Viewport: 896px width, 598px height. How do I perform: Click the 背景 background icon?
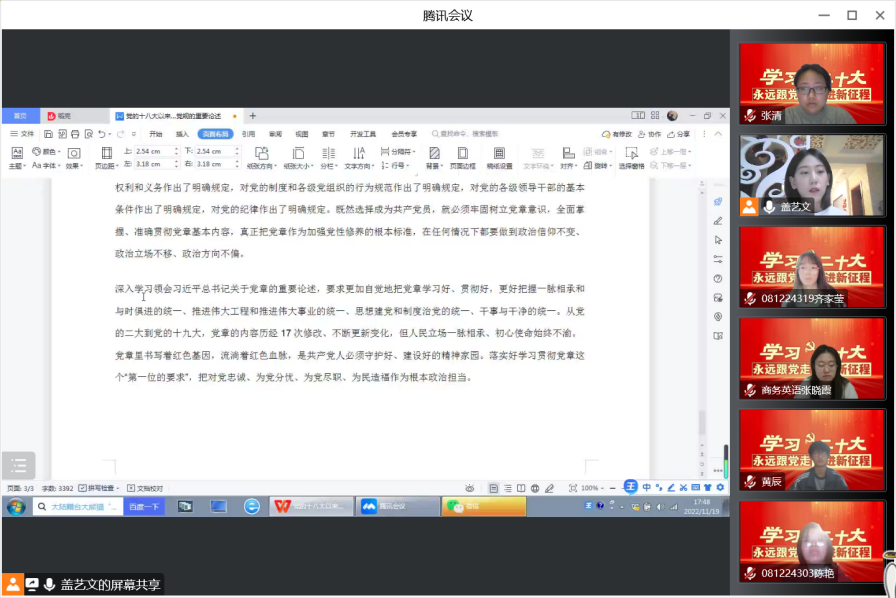[434, 157]
